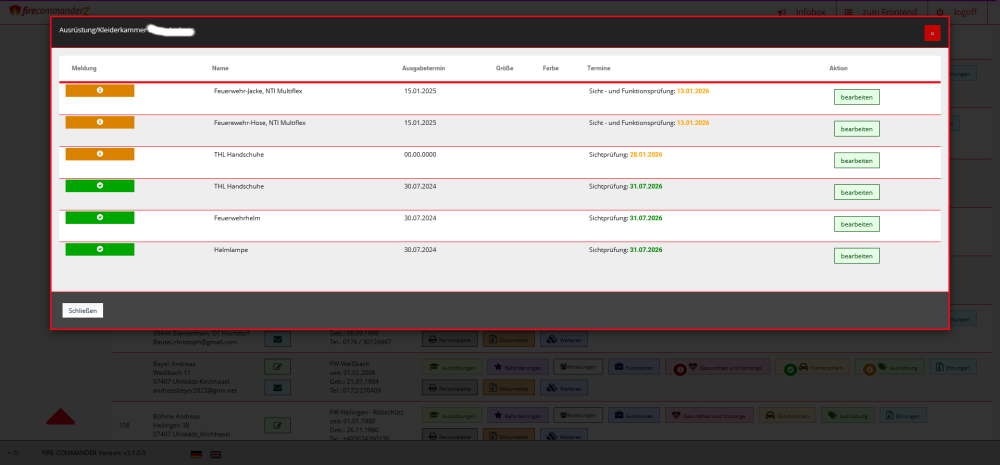Click the Ausgabetermin column header

[422, 68]
